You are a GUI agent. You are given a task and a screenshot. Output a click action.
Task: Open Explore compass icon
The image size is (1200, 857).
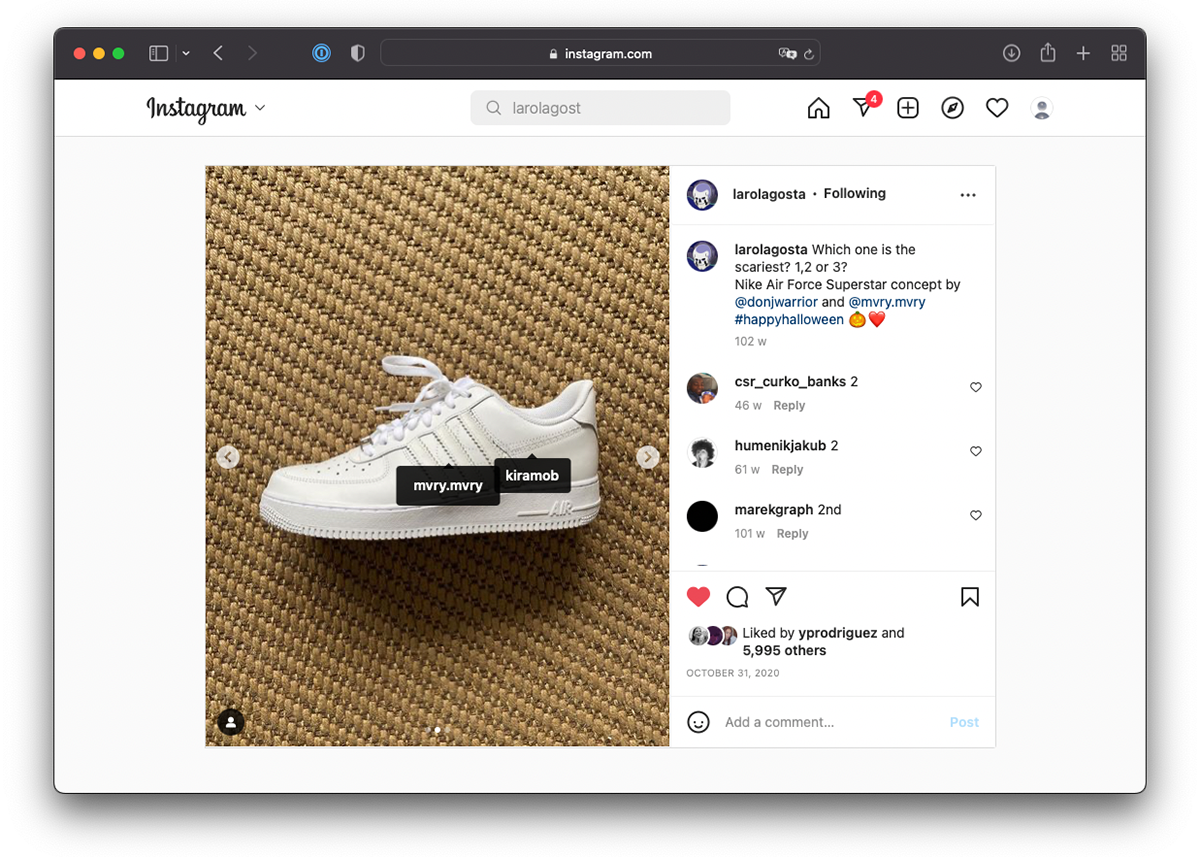[x=953, y=108]
